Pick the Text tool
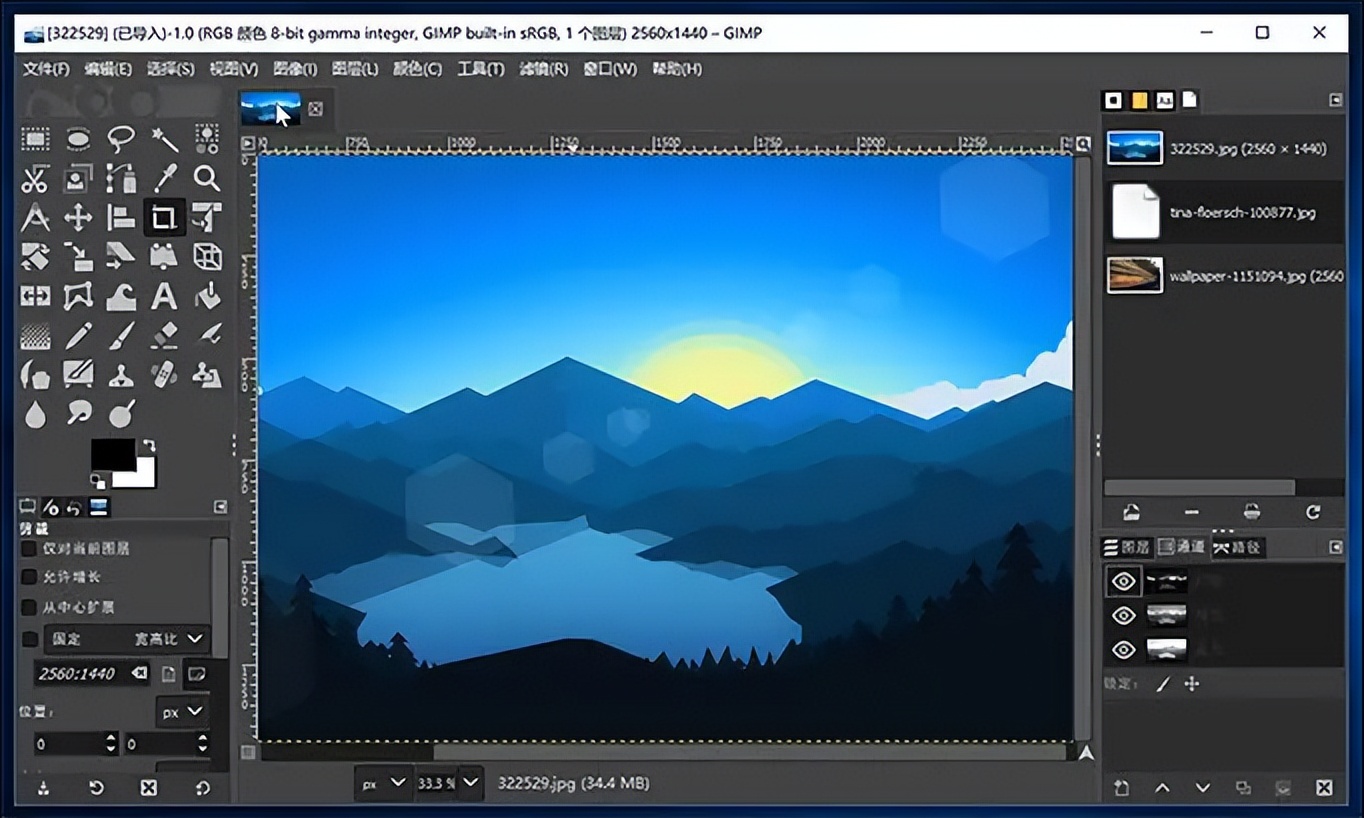The image size is (1364, 818). pos(164,296)
